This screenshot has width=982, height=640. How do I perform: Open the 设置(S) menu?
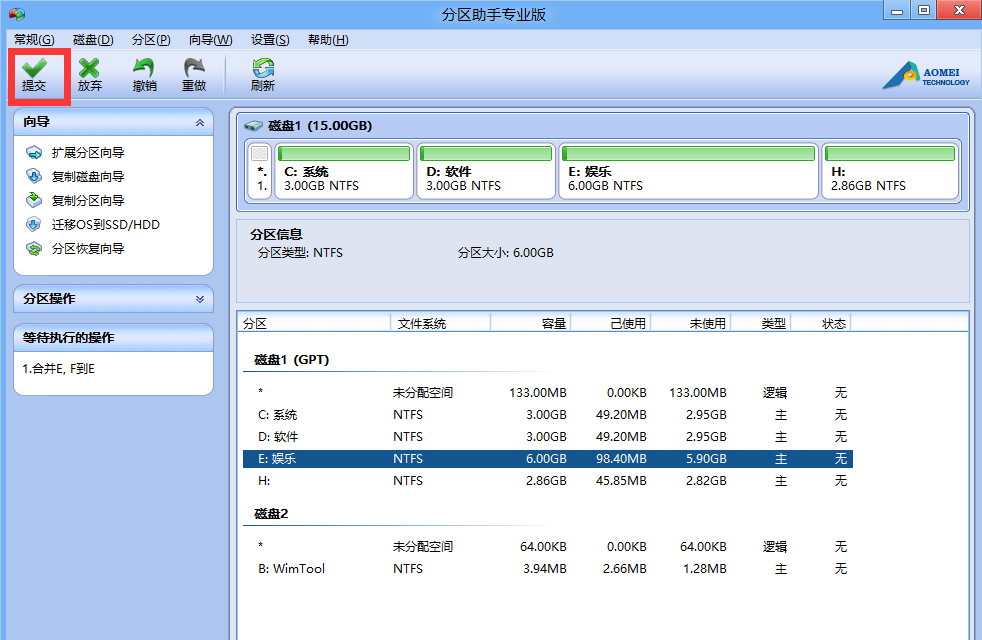point(270,39)
